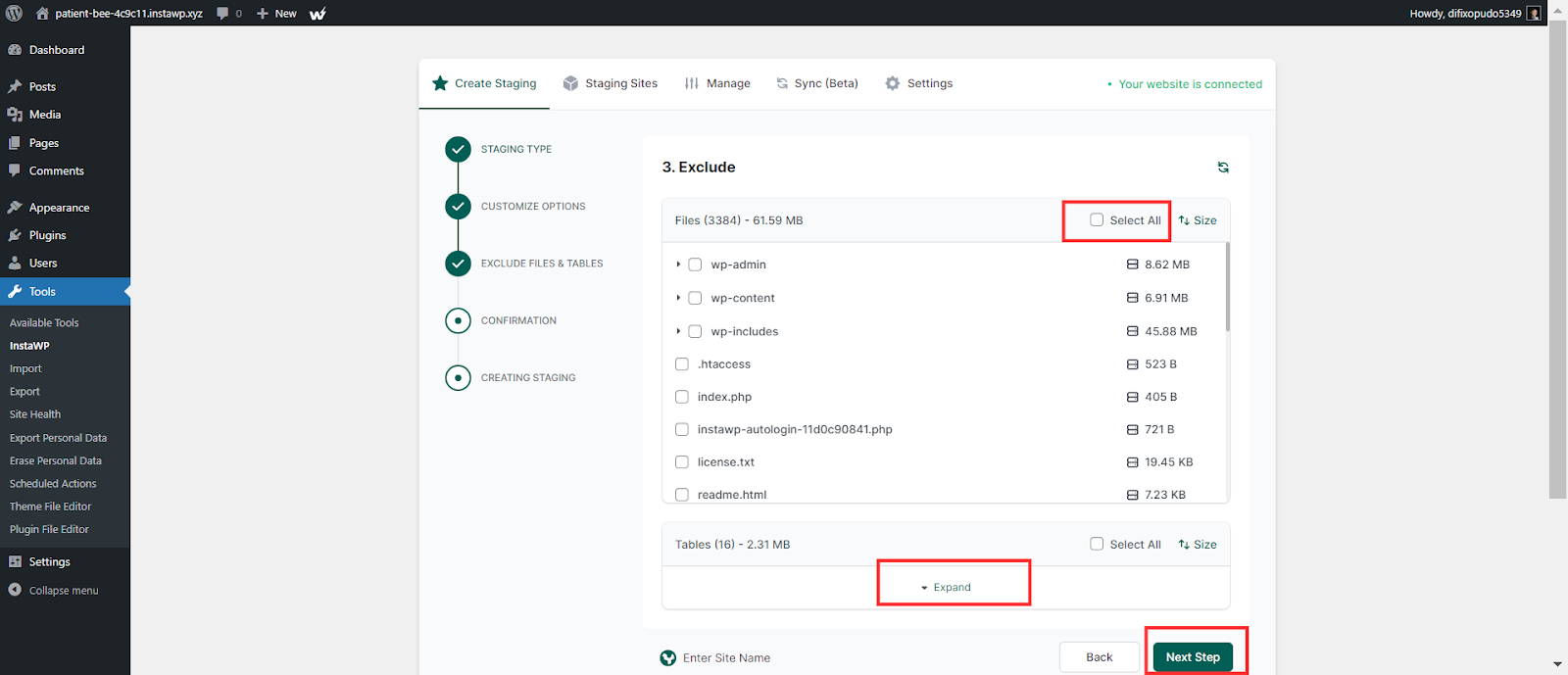
Task: Click the star icon on Create Staging
Action: tap(440, 83)
